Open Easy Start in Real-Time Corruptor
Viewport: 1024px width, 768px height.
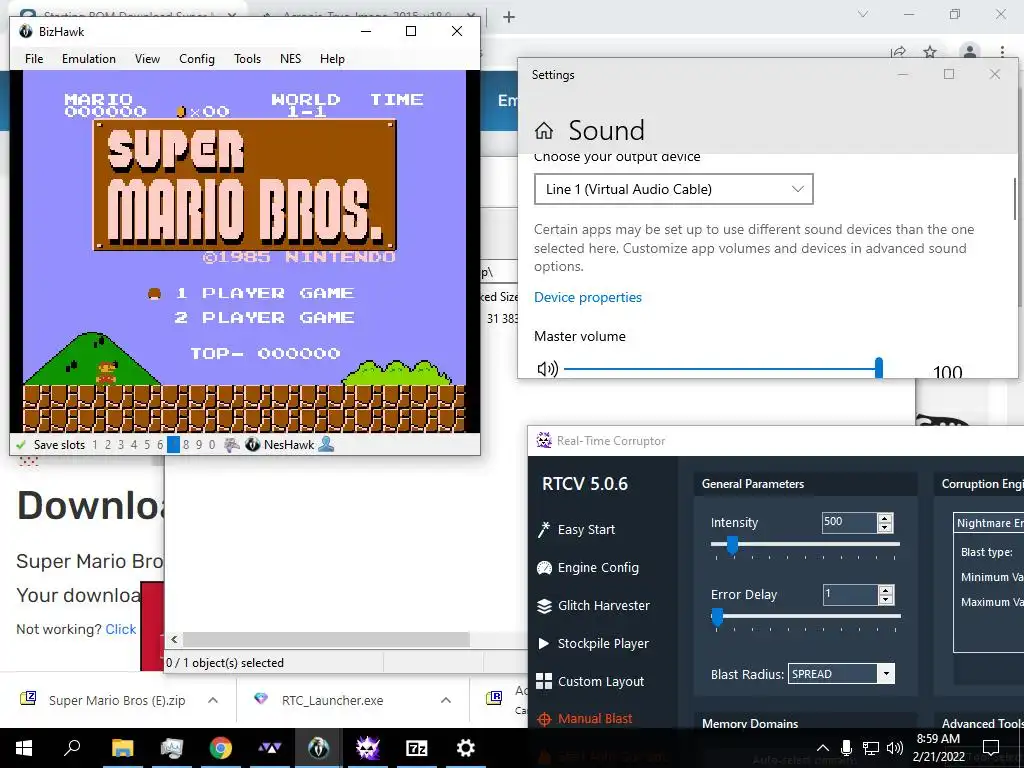tap(586, 530)
